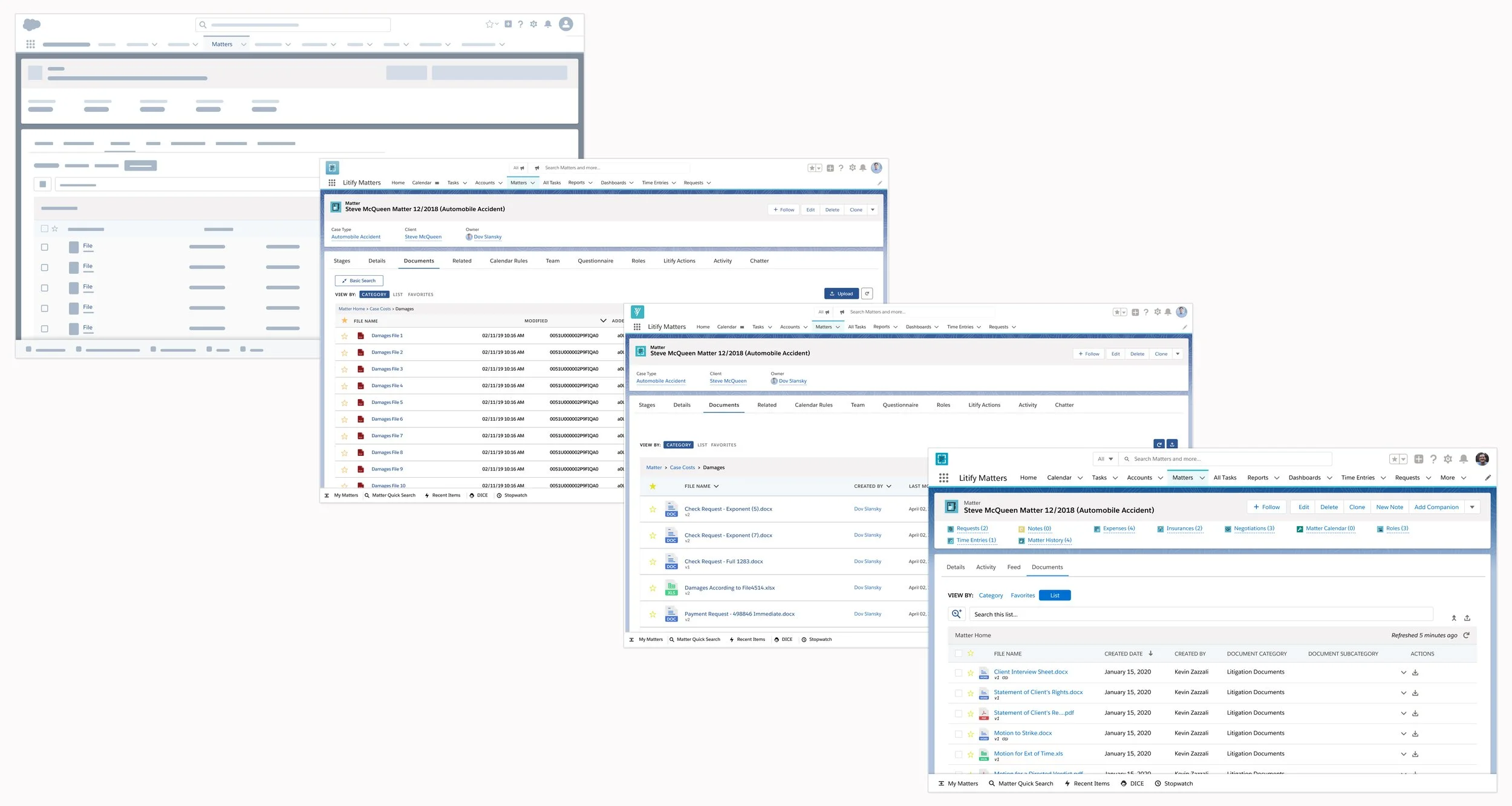
Task: Expand actions chevron for Statement of Client's Re....pdf
Action: pos(1404,713)
